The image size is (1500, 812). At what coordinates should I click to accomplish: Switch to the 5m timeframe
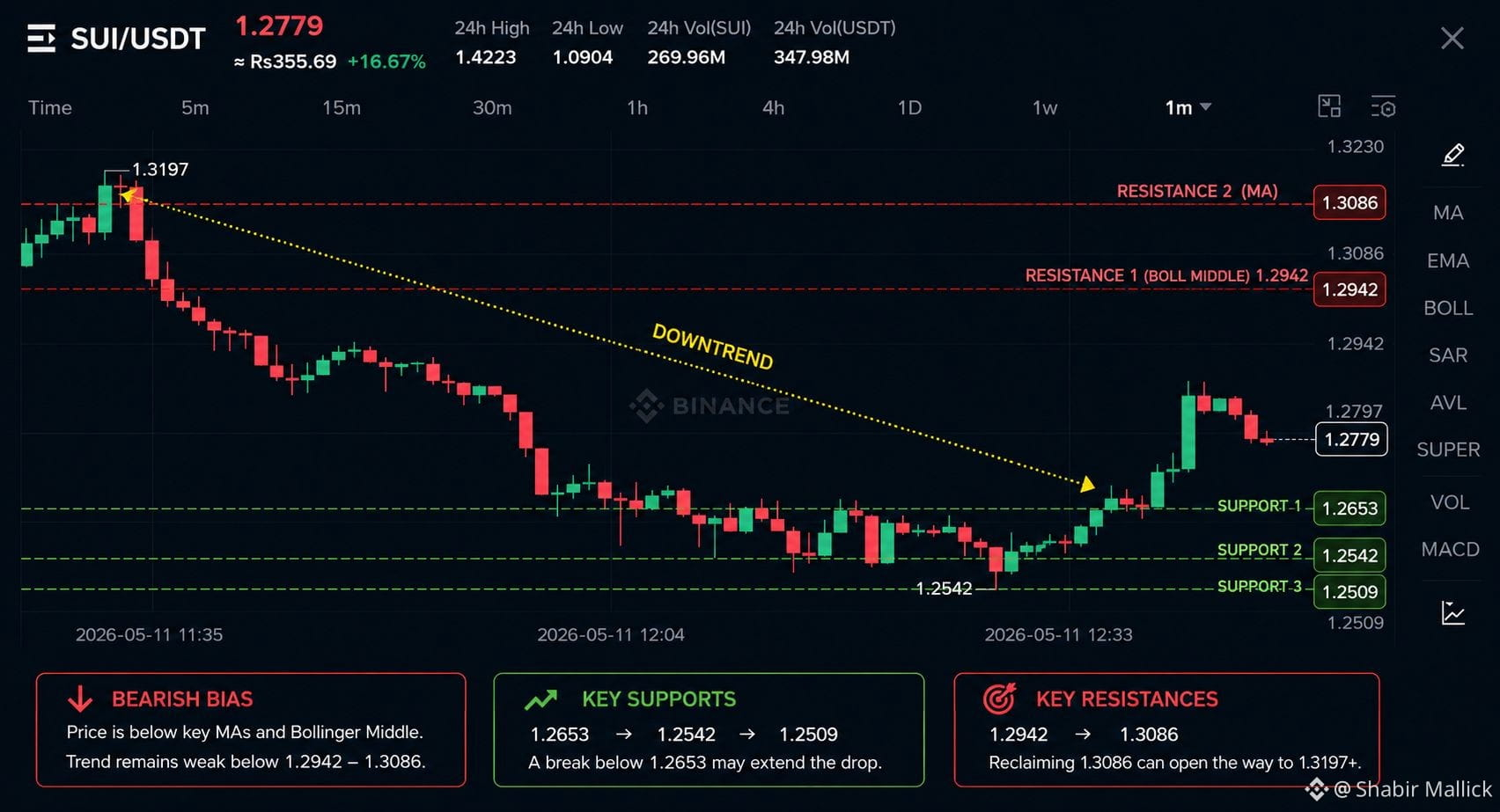tap(195, 107)
